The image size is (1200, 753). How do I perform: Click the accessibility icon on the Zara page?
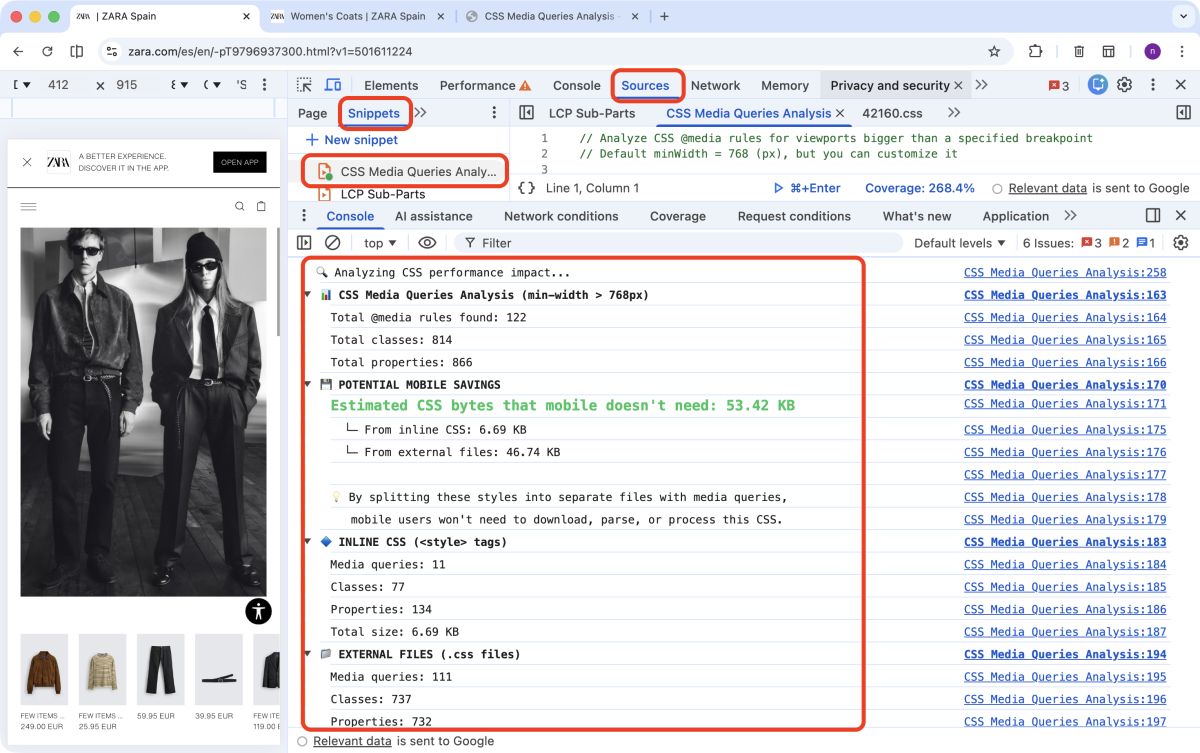(x=258, y=611)
